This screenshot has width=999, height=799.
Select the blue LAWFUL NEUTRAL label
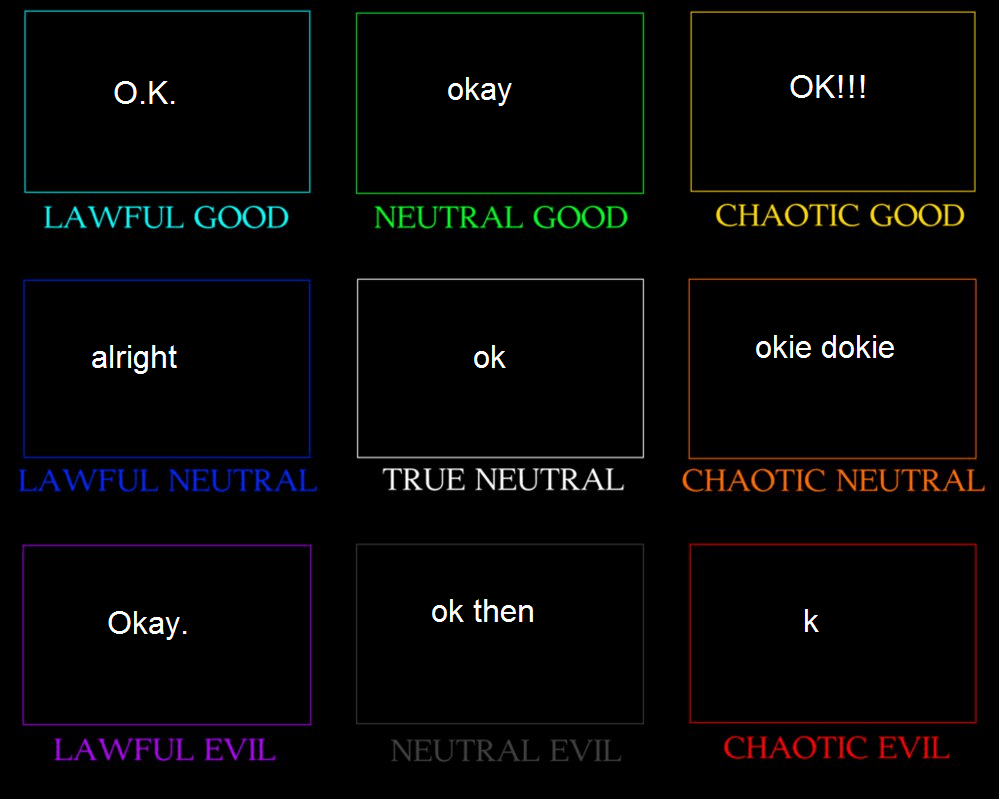[x=168, y=481]
